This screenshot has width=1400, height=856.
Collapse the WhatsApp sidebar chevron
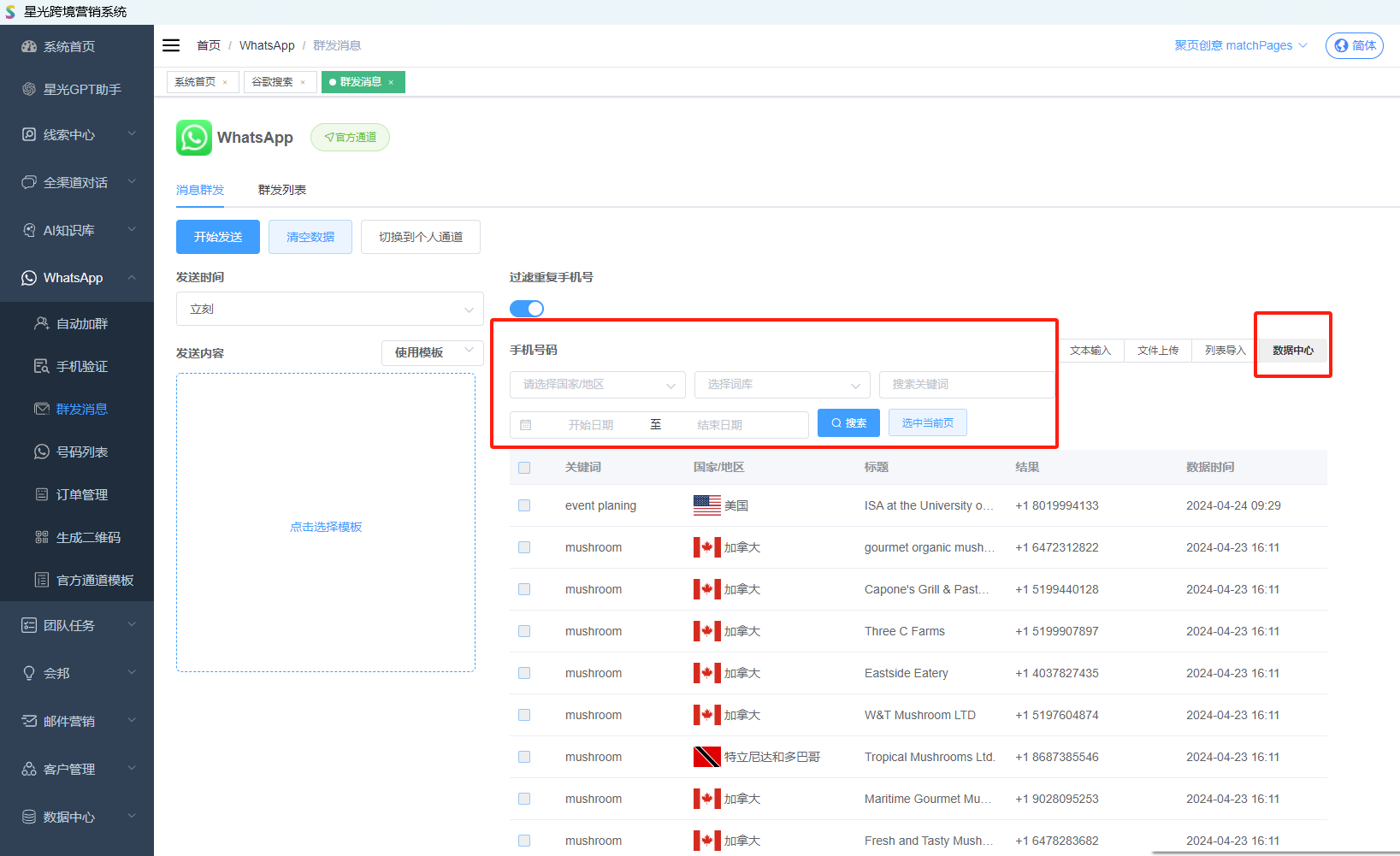click(132, 277)
